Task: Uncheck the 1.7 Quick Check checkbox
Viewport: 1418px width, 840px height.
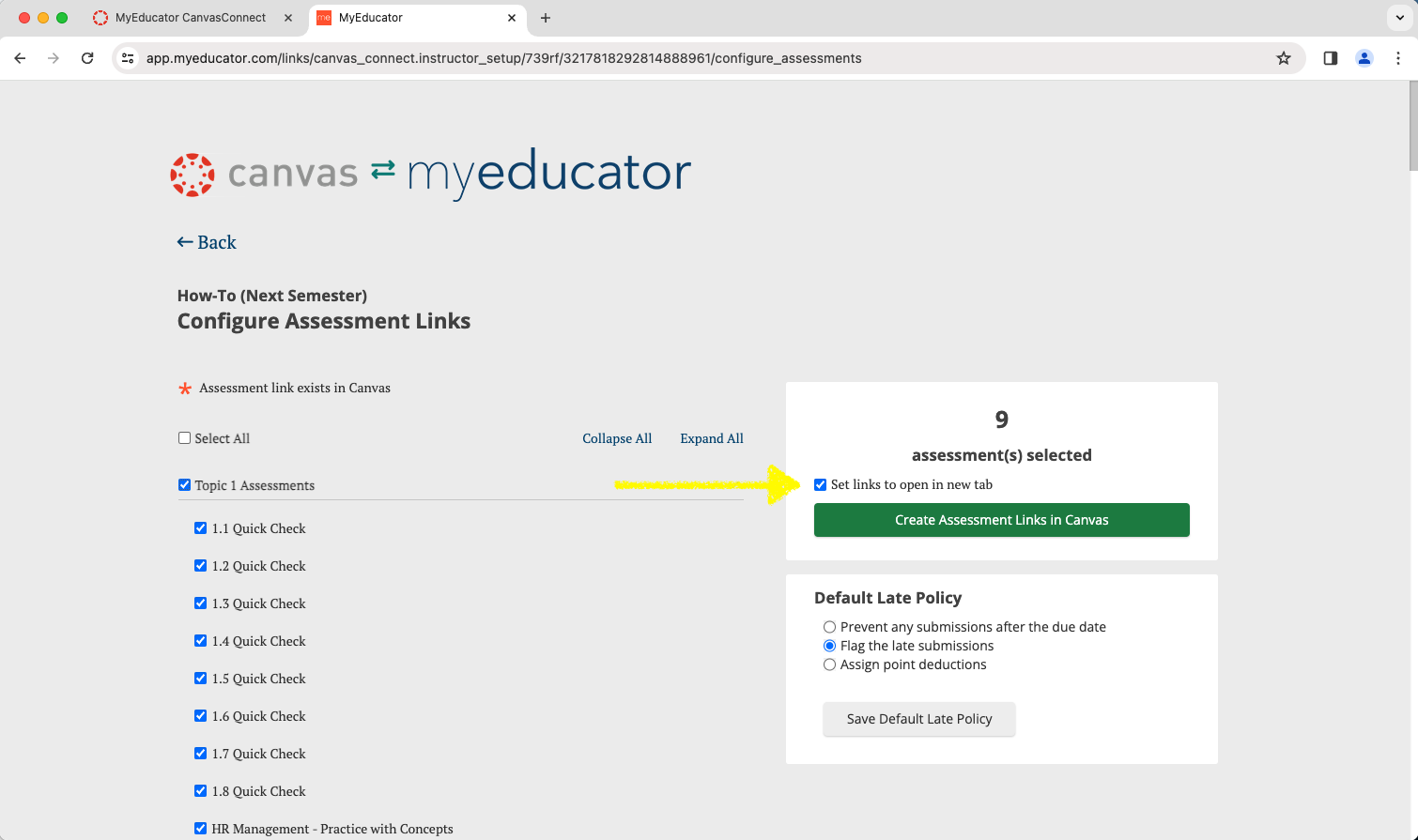Action: [201, 754]
